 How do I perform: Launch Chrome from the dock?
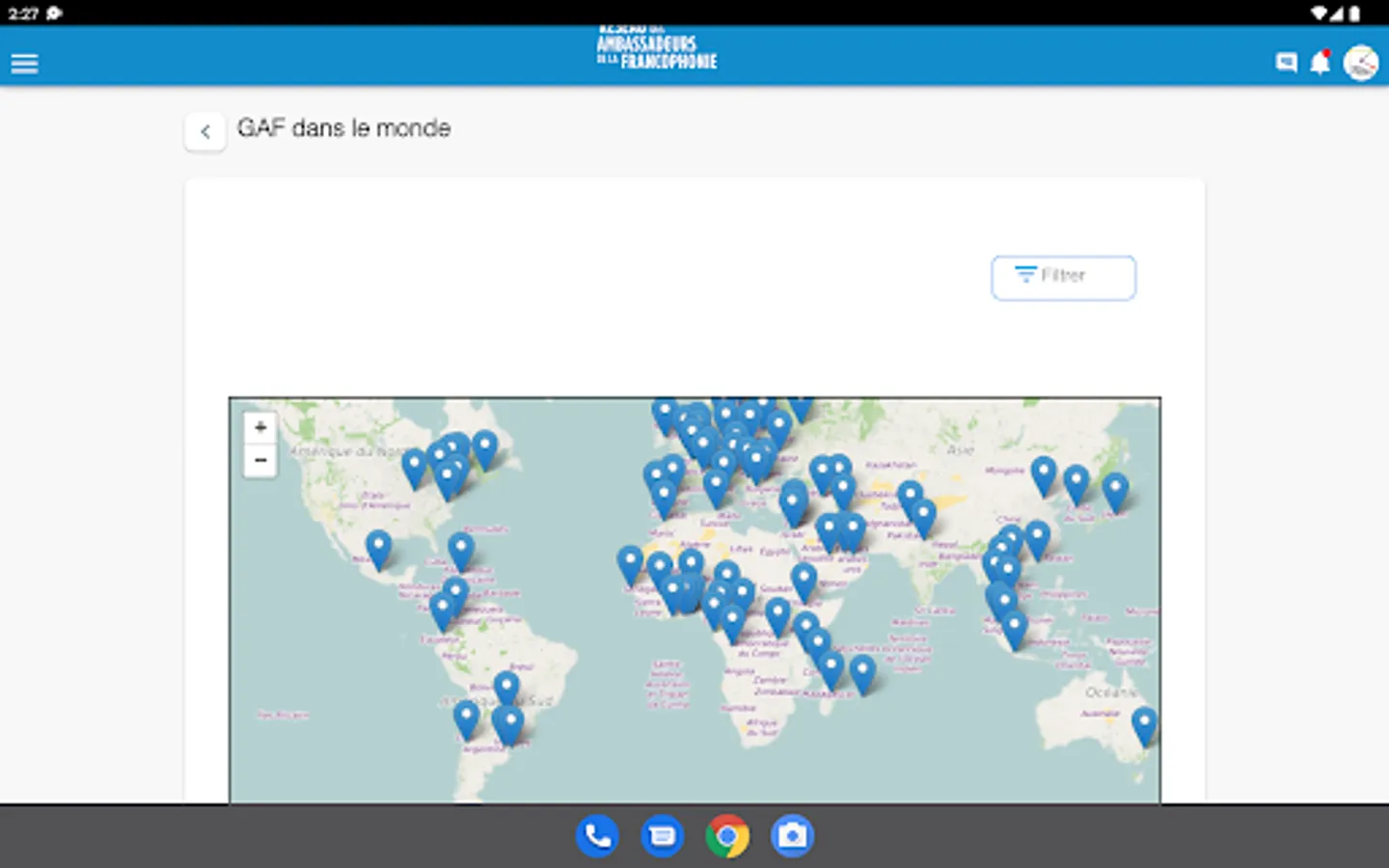click(727, 836)
